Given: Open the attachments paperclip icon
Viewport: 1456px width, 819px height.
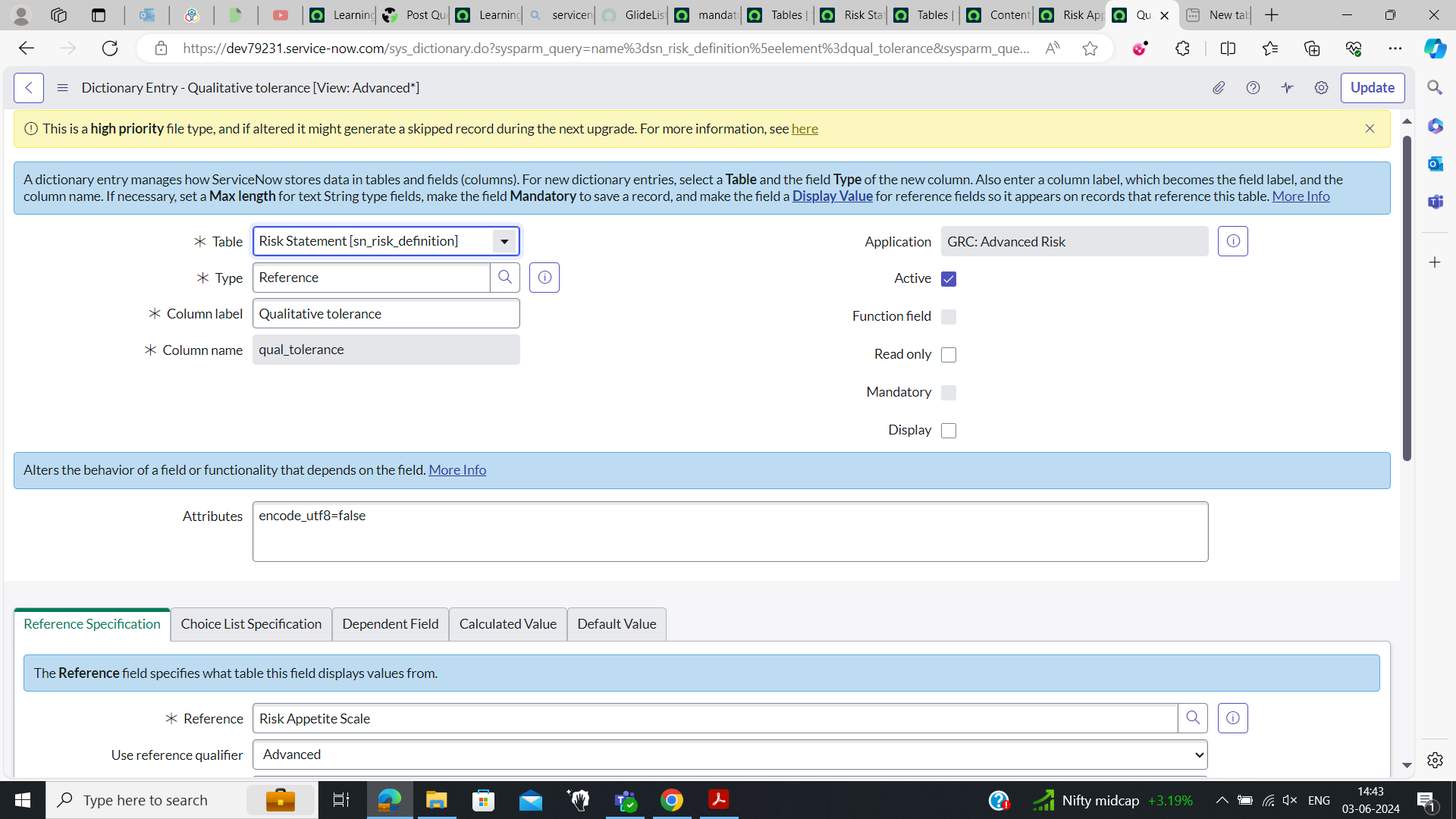Looking at the screenshot, I should pos(1219,88).
